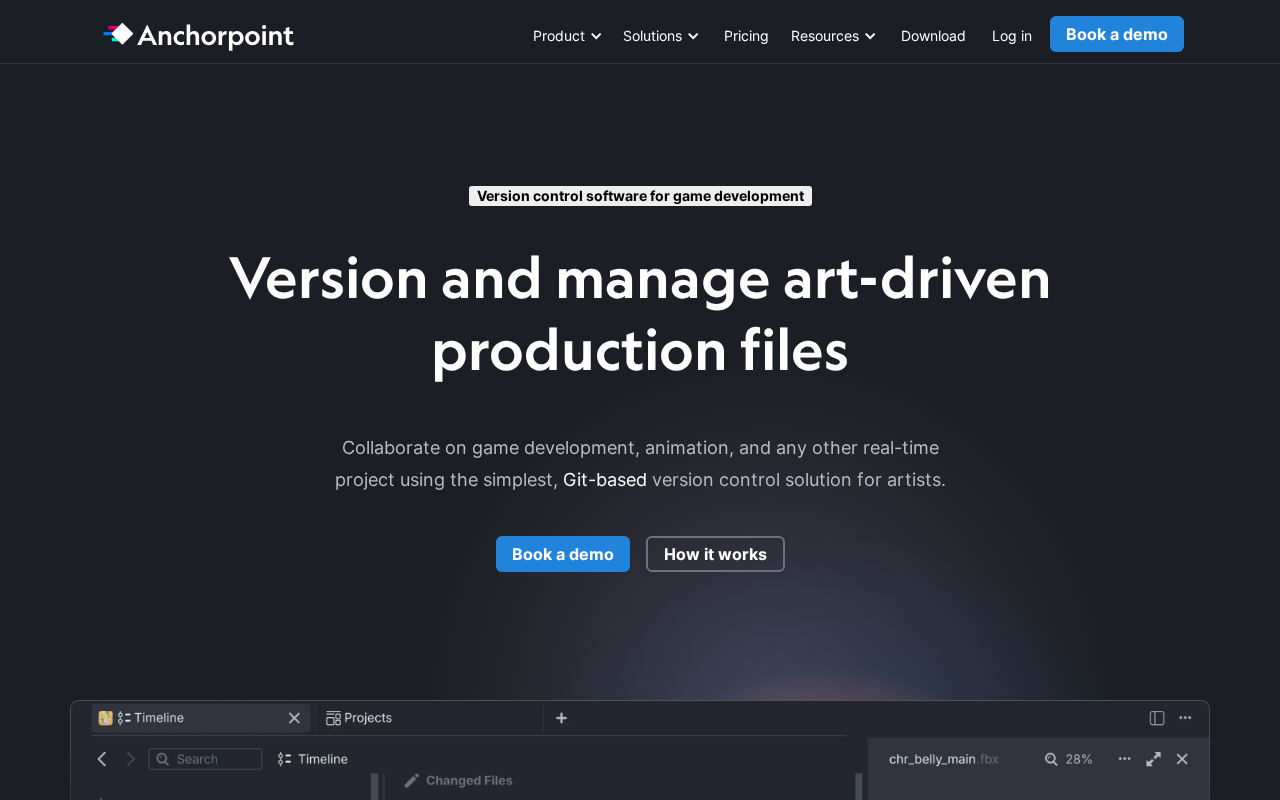This screenshot has width=1280, height=800.
Task: Click the 28% zoom value
Action: [1079, 759]
